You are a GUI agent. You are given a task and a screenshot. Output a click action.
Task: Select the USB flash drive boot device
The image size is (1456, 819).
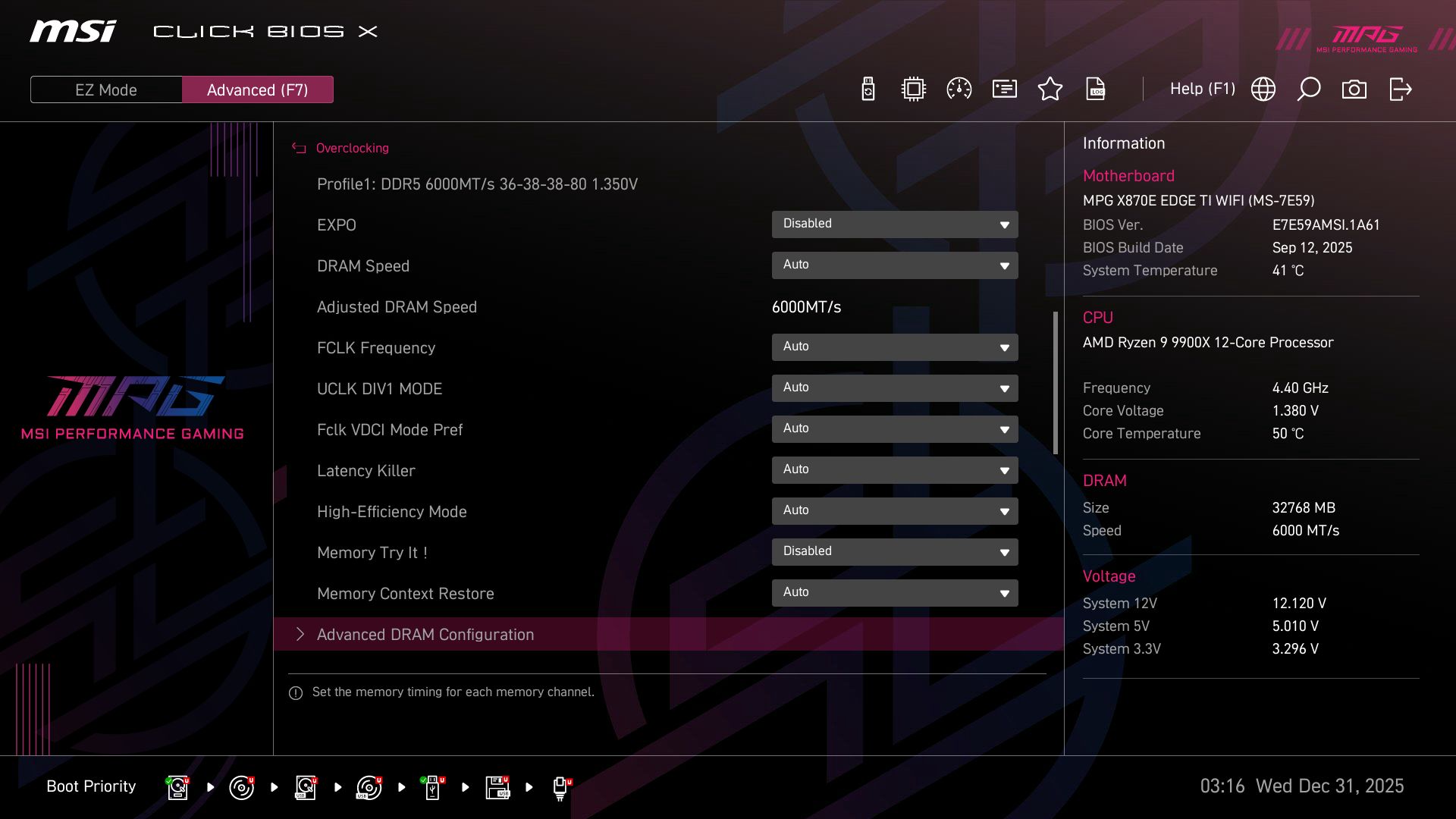point(432,789)
